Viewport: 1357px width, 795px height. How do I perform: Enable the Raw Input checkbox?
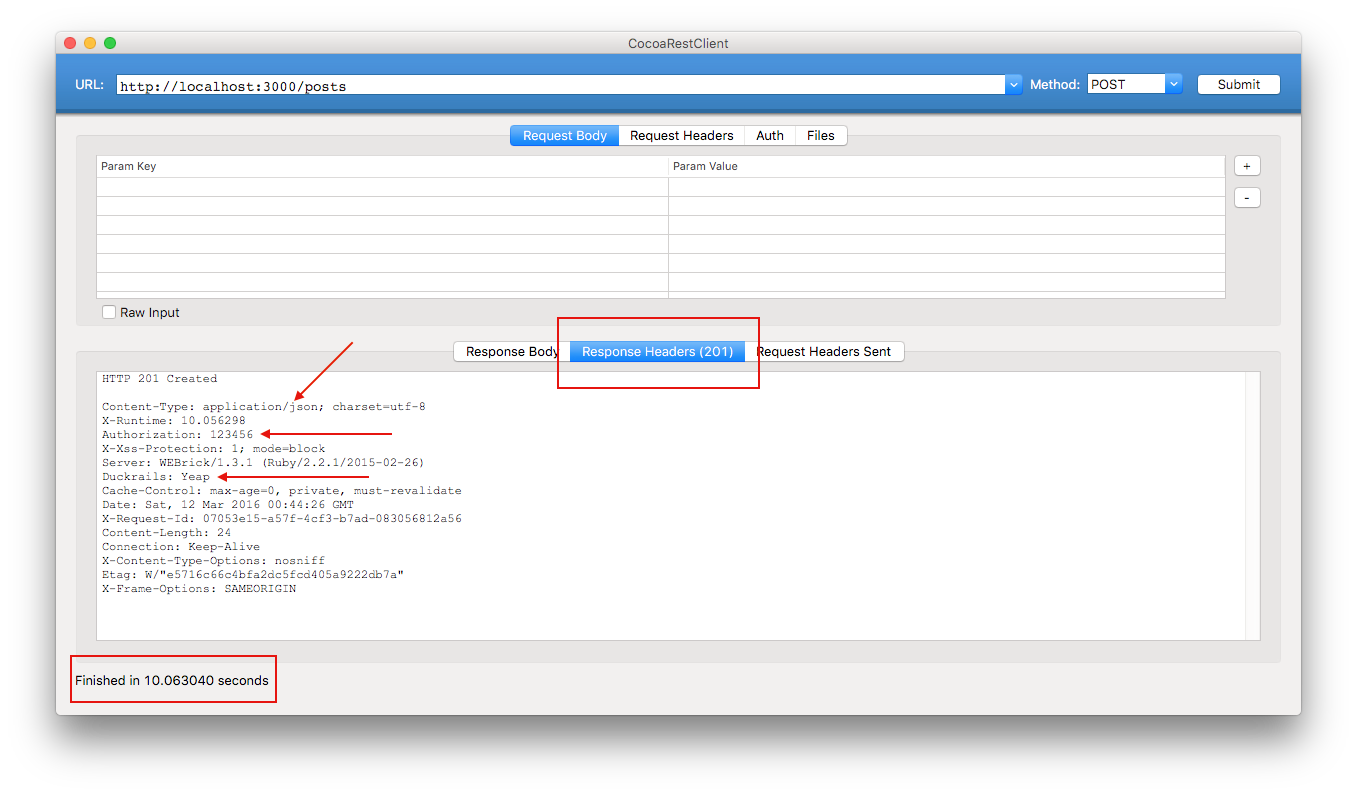110,313
